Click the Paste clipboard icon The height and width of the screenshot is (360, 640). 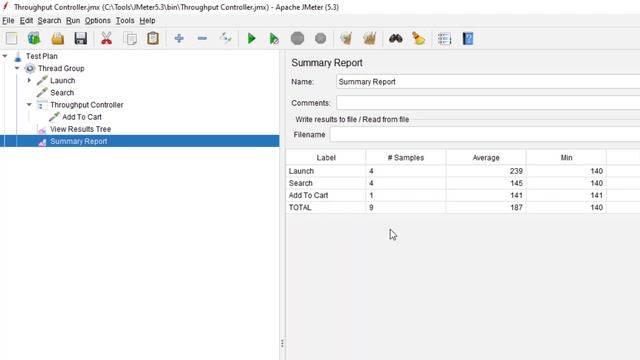coord(153,38)
